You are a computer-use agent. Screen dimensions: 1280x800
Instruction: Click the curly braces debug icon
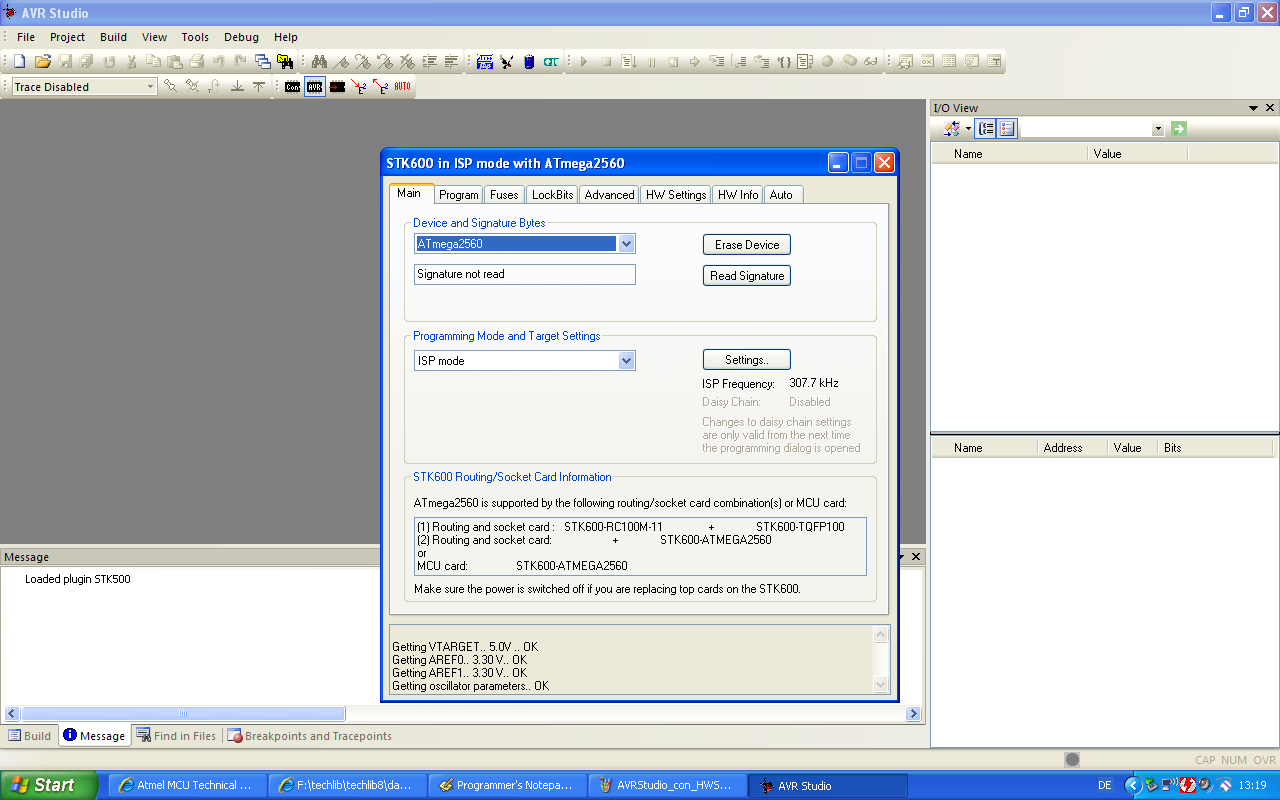pos(783,62)
